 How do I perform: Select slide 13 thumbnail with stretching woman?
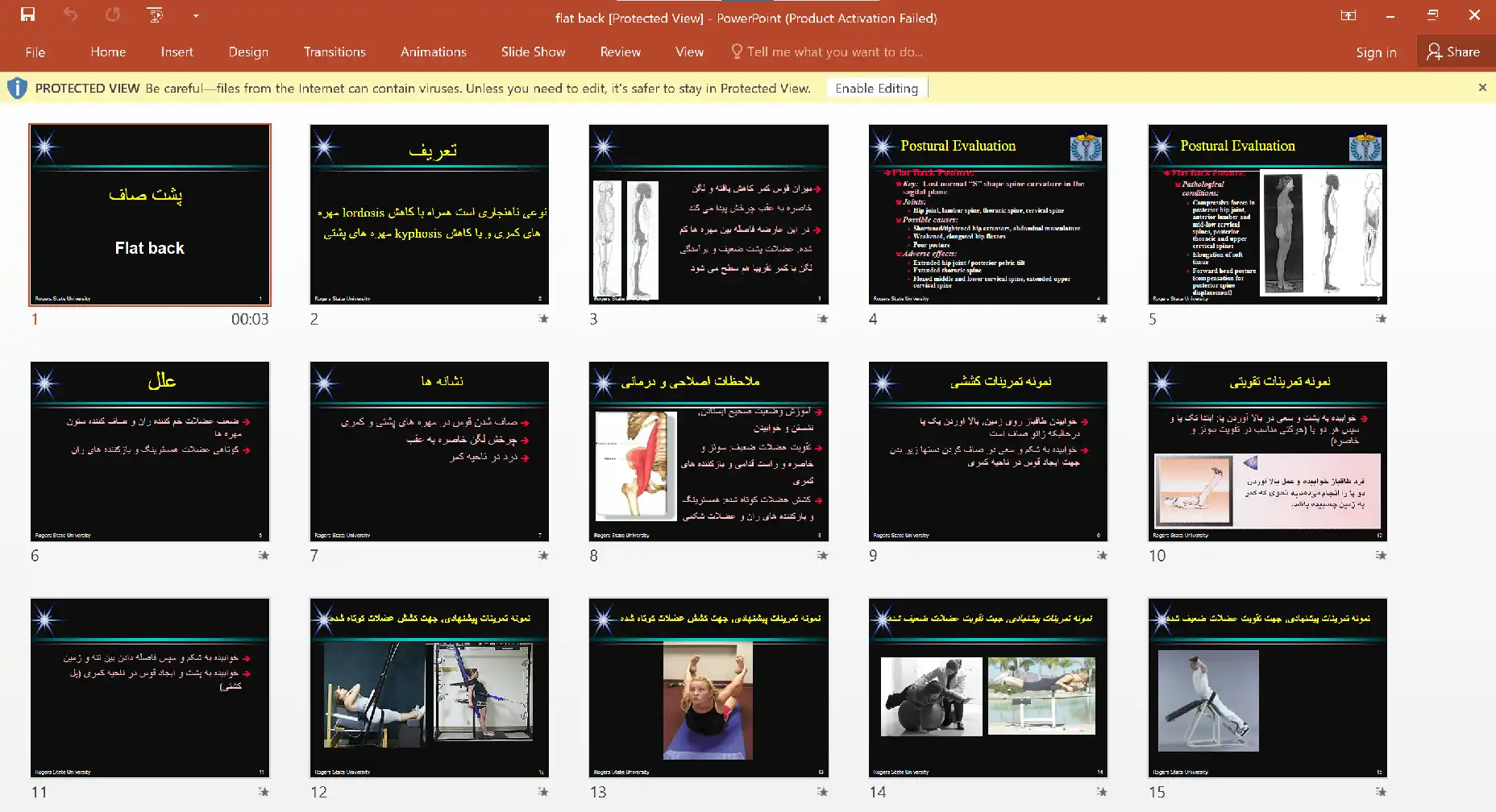(x=709, y=688)
